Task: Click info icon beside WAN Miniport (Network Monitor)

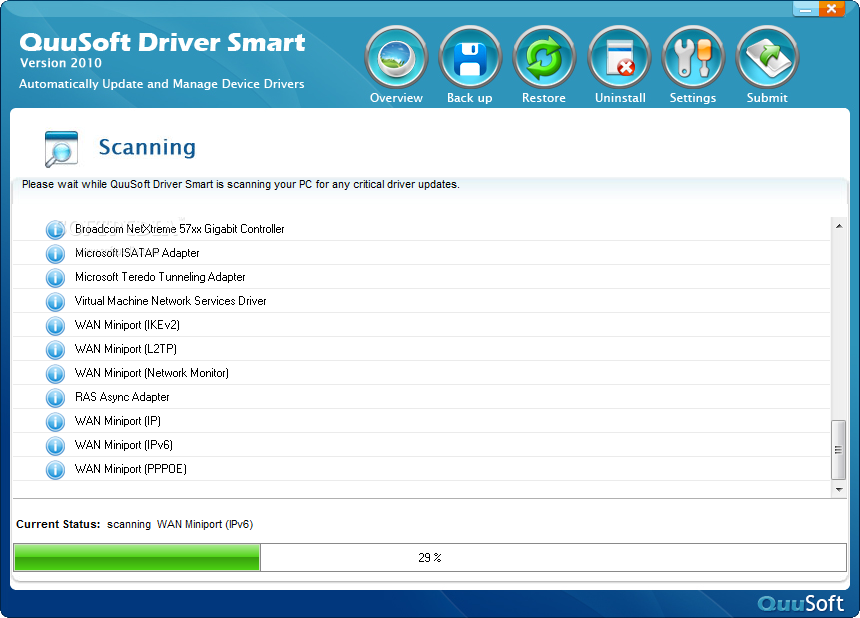Action: (55, 374)
